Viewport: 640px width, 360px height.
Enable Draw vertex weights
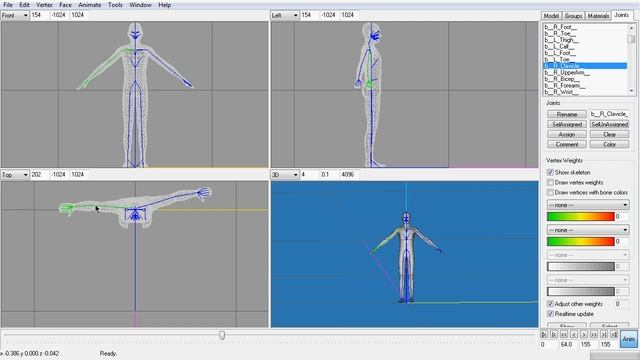coord(550,182)
